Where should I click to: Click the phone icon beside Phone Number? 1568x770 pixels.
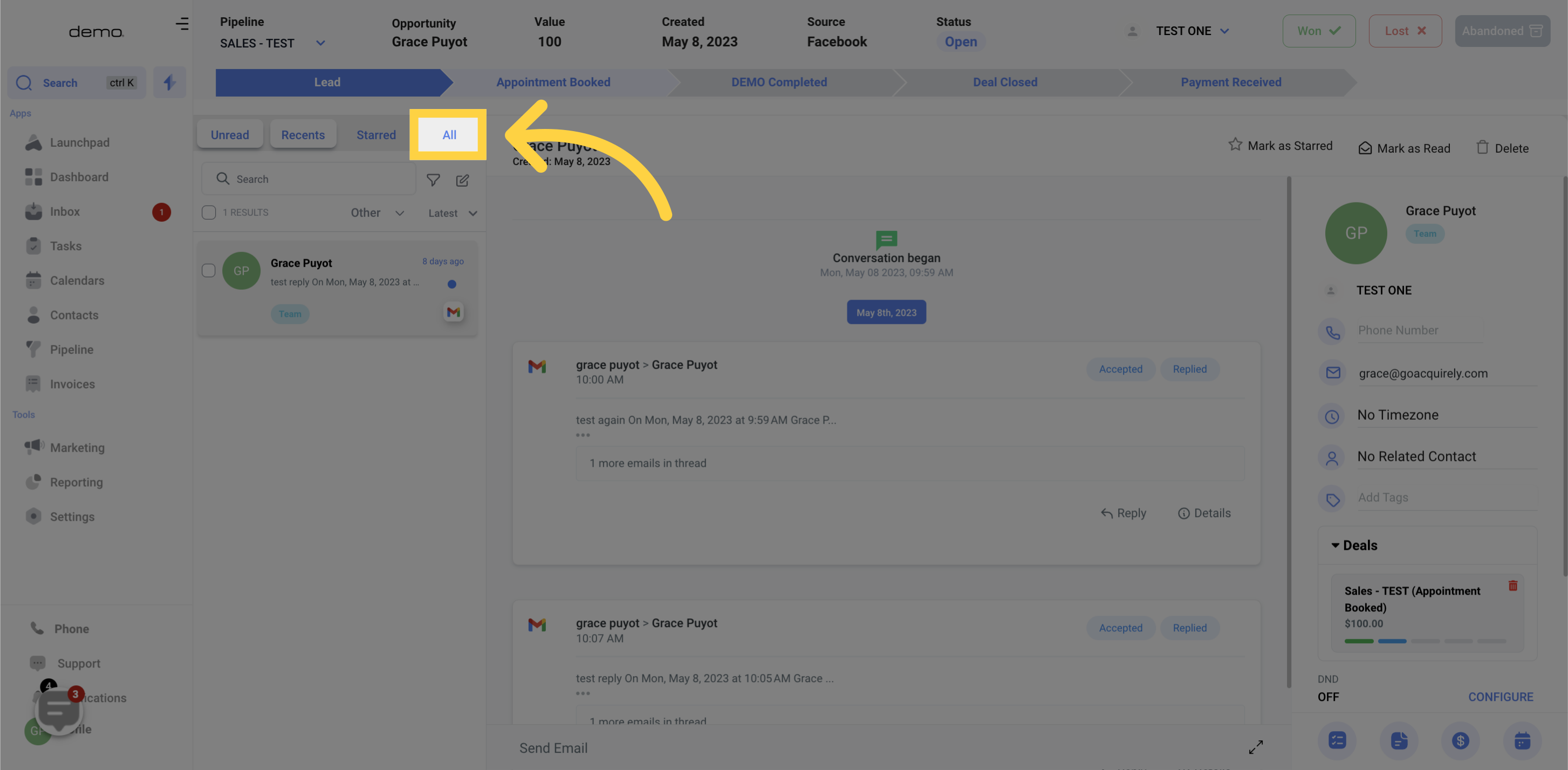pos(1332,332)
